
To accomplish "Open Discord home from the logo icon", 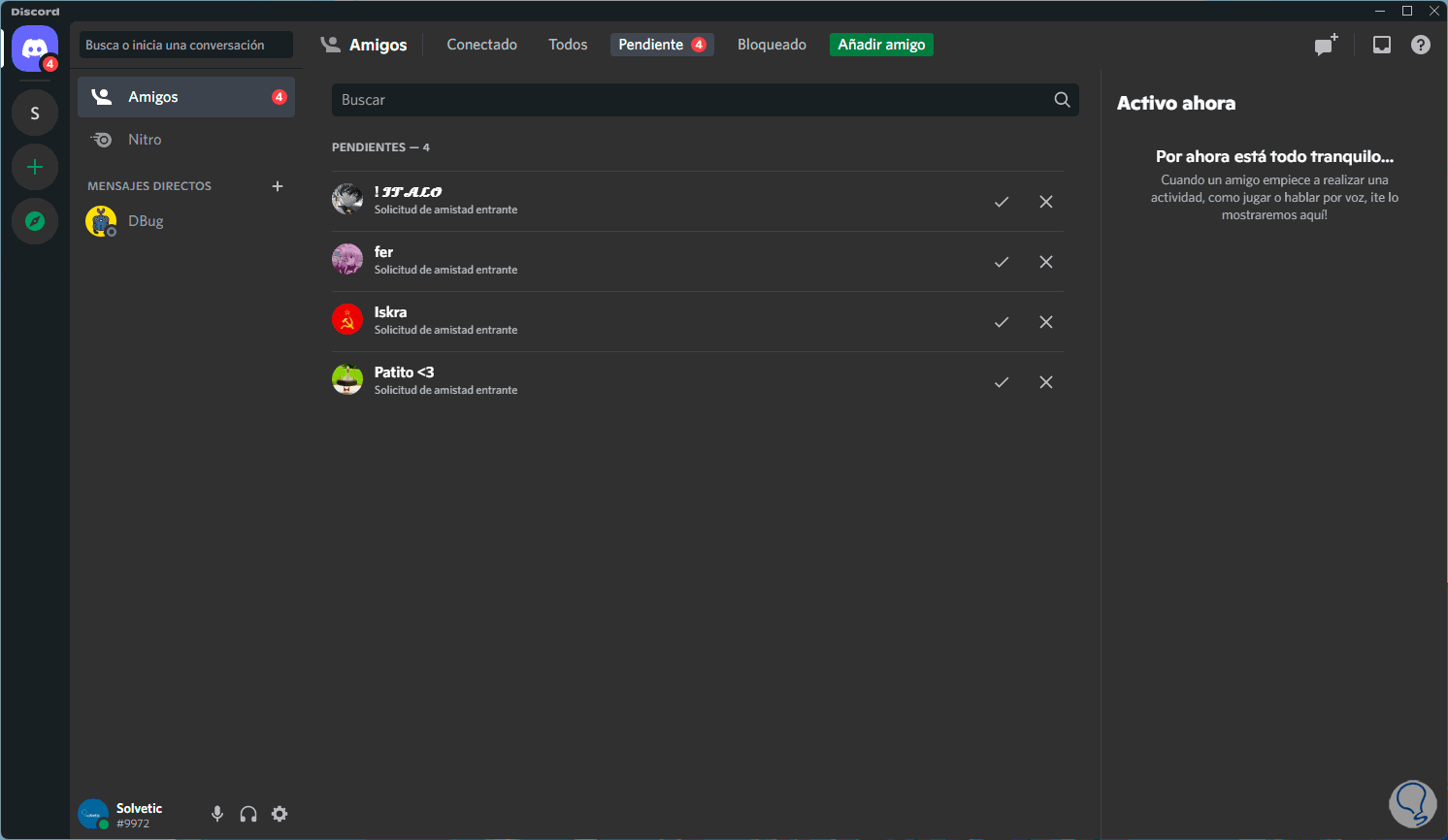I will [x=35, y=48].
